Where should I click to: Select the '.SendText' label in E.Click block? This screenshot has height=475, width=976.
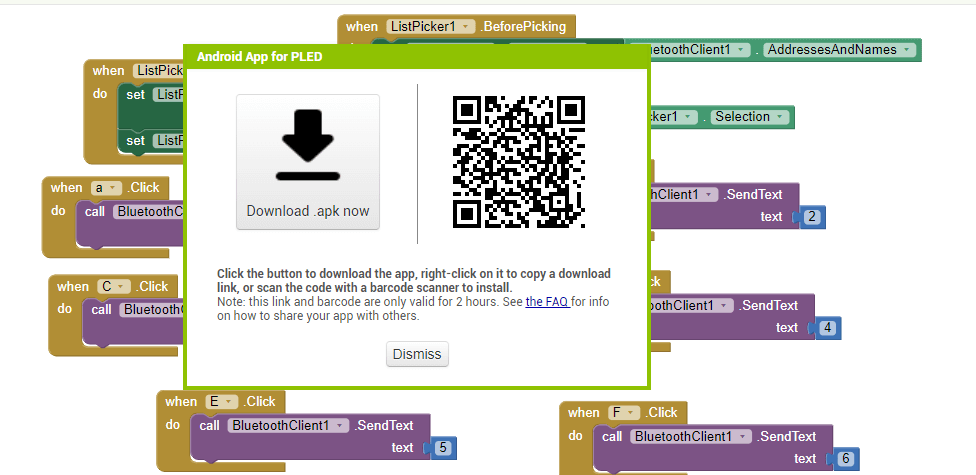point(384,425)
